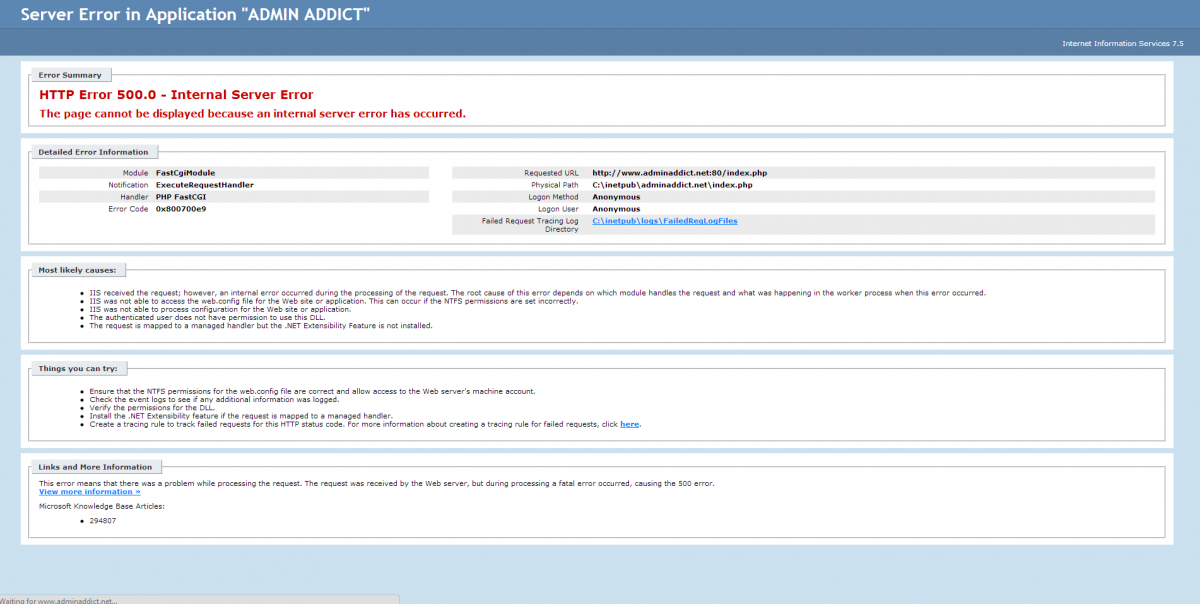
Task: Select the 'HTTP Error 500.0' heading
Action: 176,95
